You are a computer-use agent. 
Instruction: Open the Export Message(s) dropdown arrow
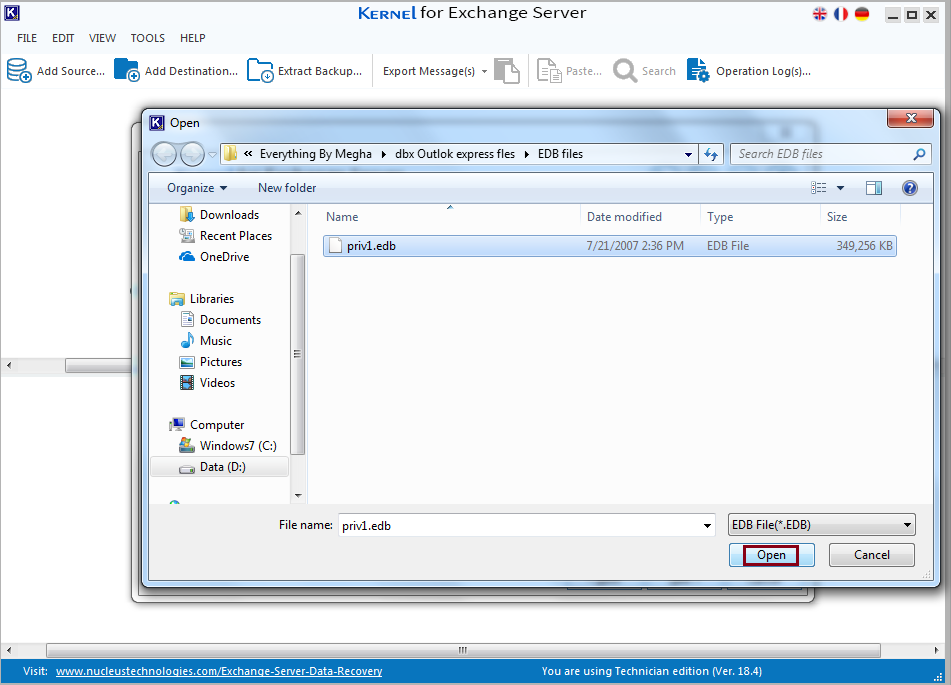click(x=484, y=72)
